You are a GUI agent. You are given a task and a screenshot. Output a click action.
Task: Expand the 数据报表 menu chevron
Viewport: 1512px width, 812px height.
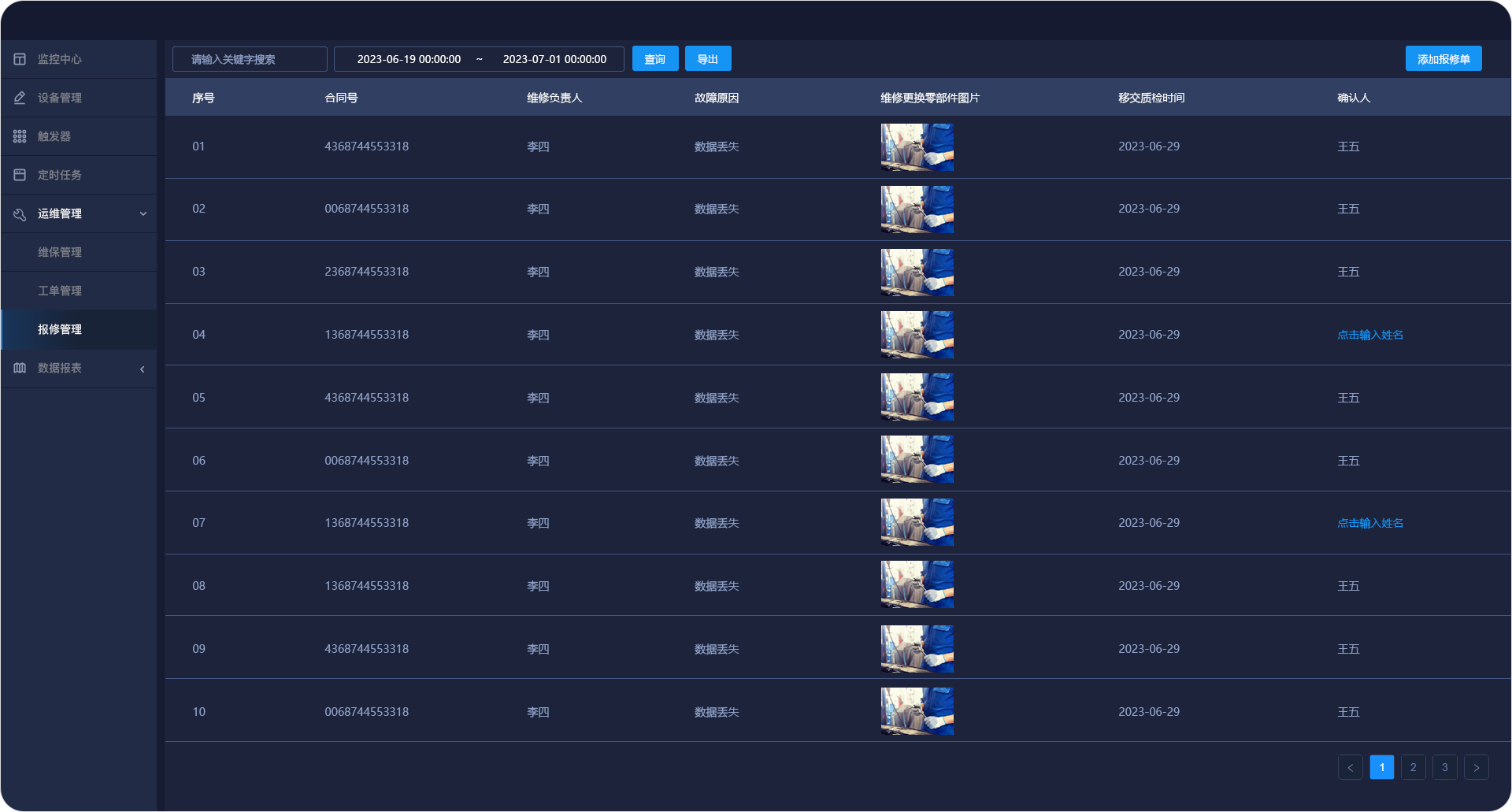coord(143,369)
